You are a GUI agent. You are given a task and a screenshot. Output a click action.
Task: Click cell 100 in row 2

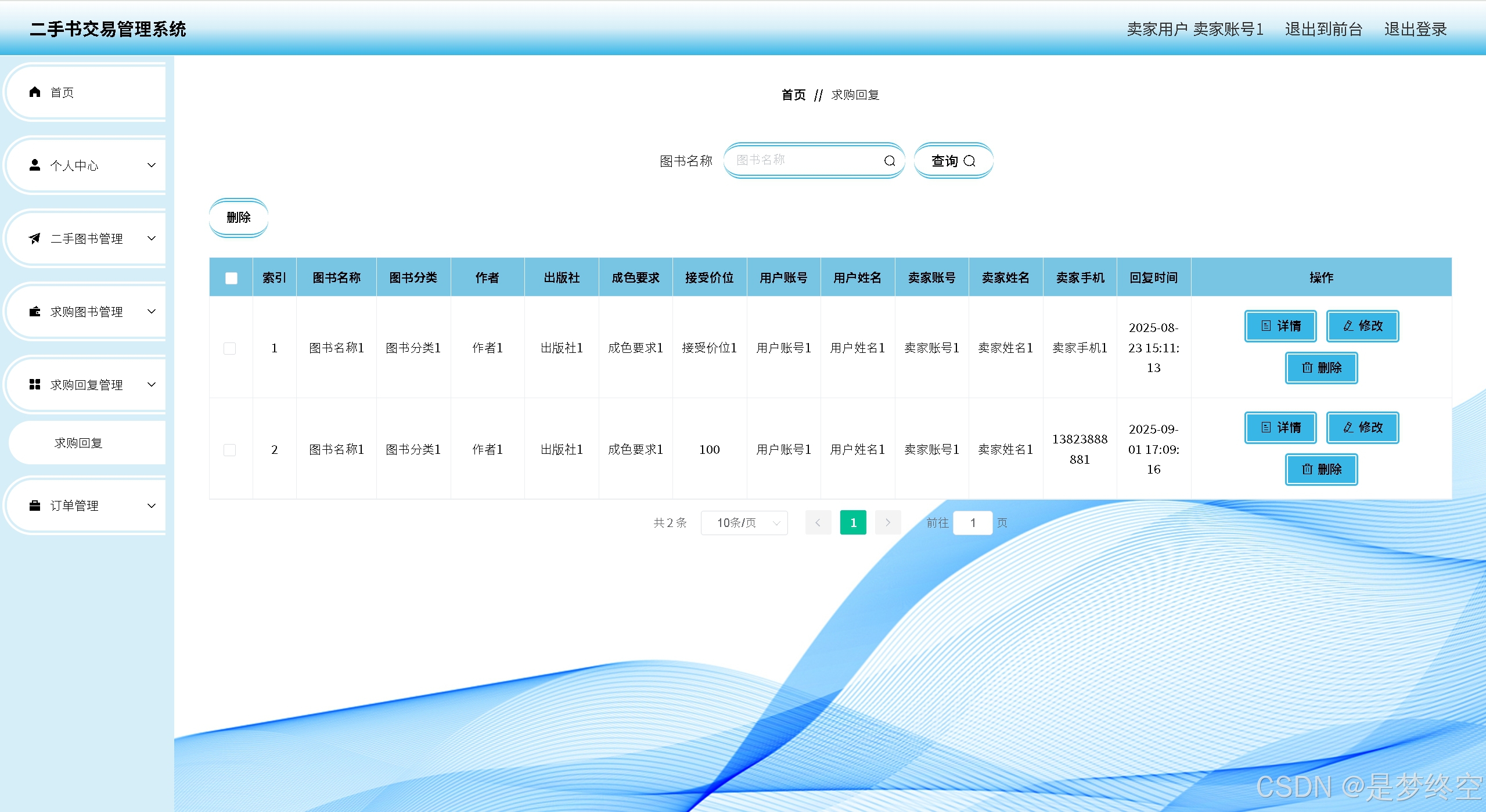pyautogui.click(x=709, y=449)
